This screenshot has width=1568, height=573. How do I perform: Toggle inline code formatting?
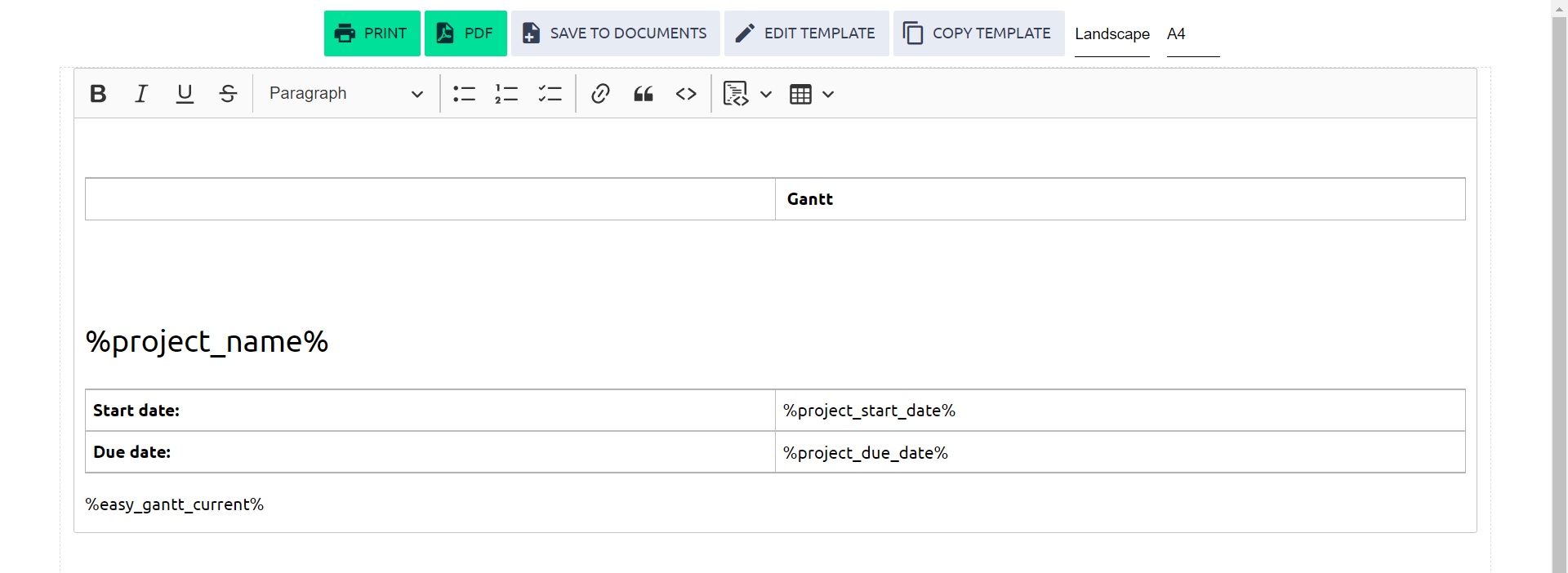point(686,94)
